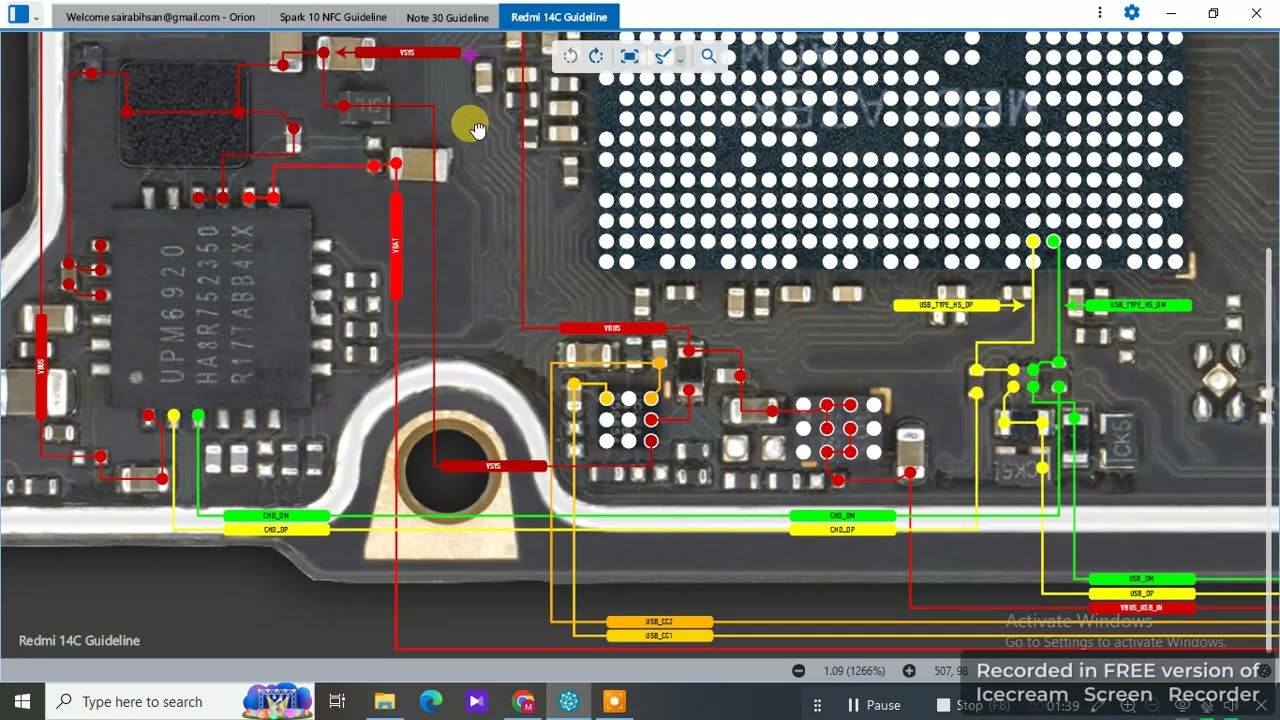Open the search magnifier tool
The image size is (1280, 720).
coord(709,56)
